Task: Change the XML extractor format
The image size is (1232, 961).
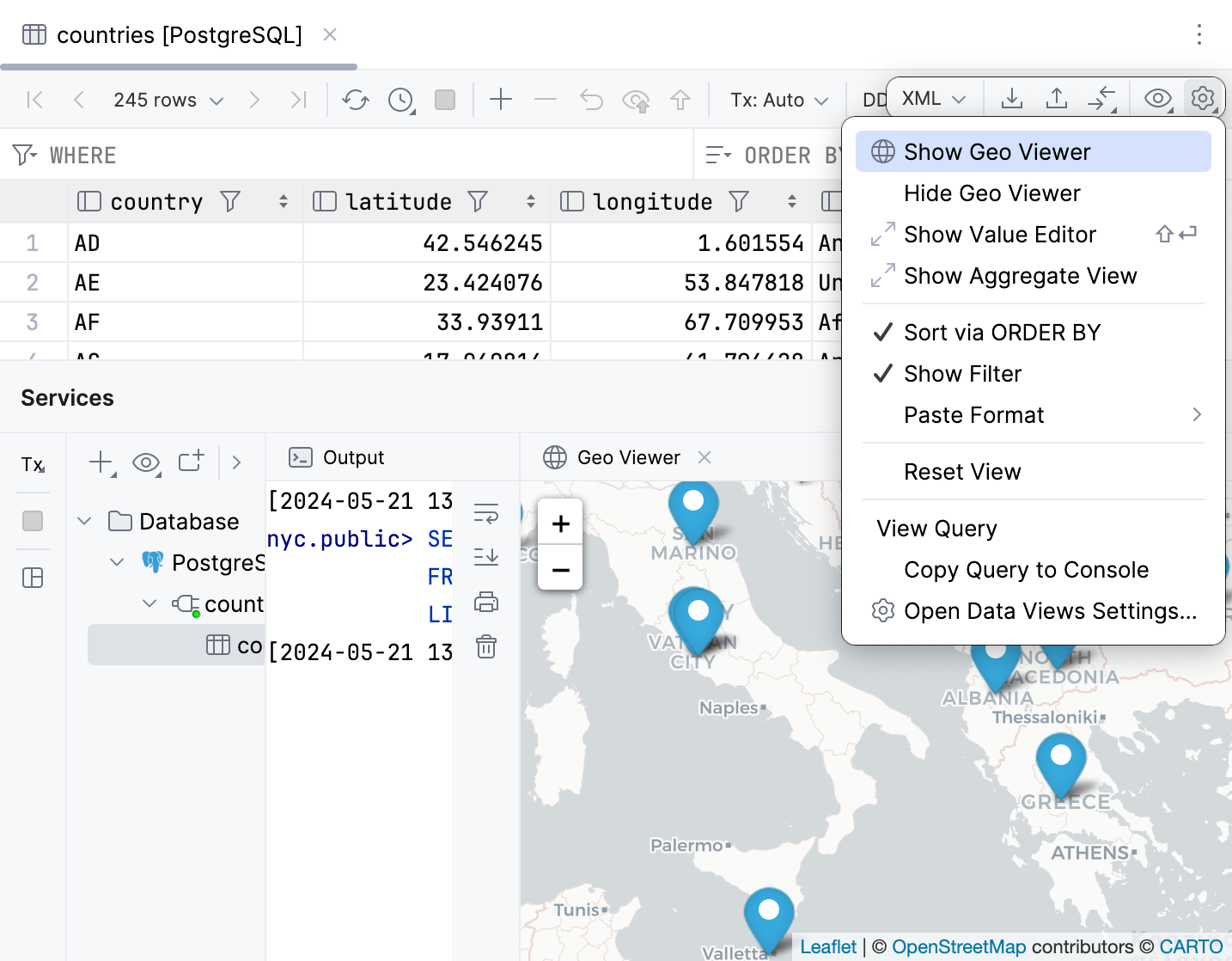Action: pos(932,98)
